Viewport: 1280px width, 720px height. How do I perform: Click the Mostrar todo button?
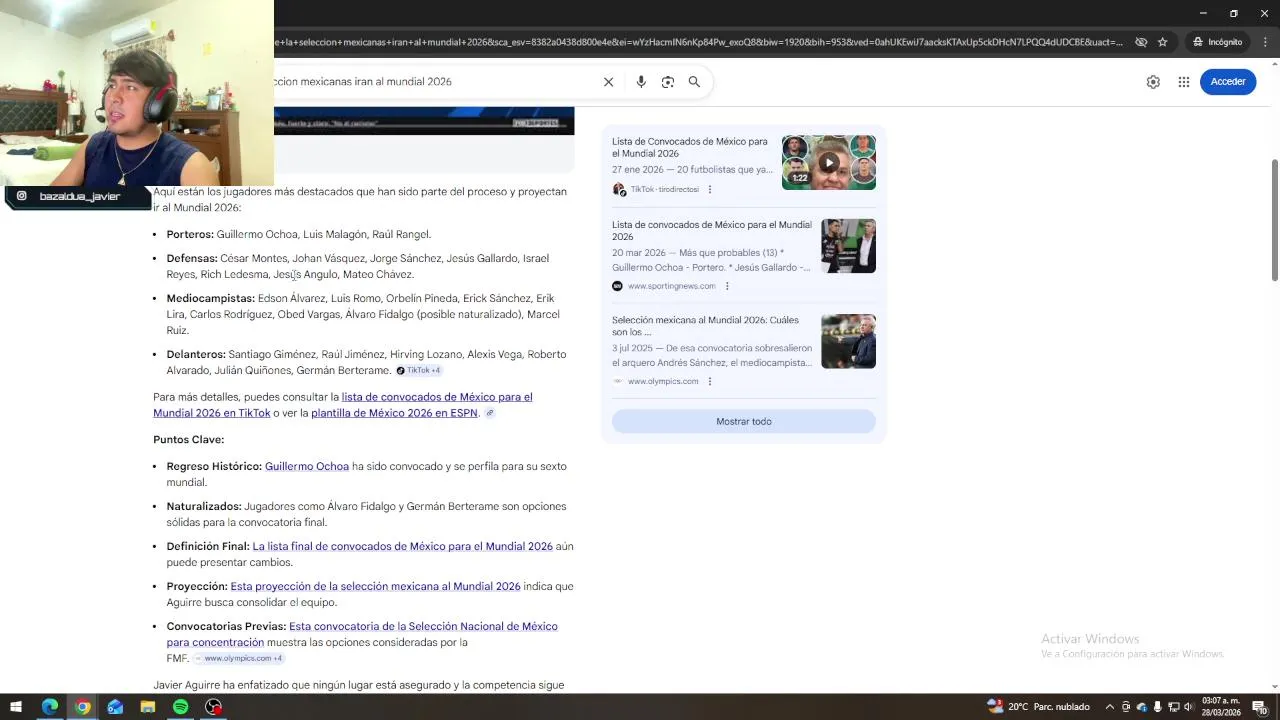(x=743, y=422)
